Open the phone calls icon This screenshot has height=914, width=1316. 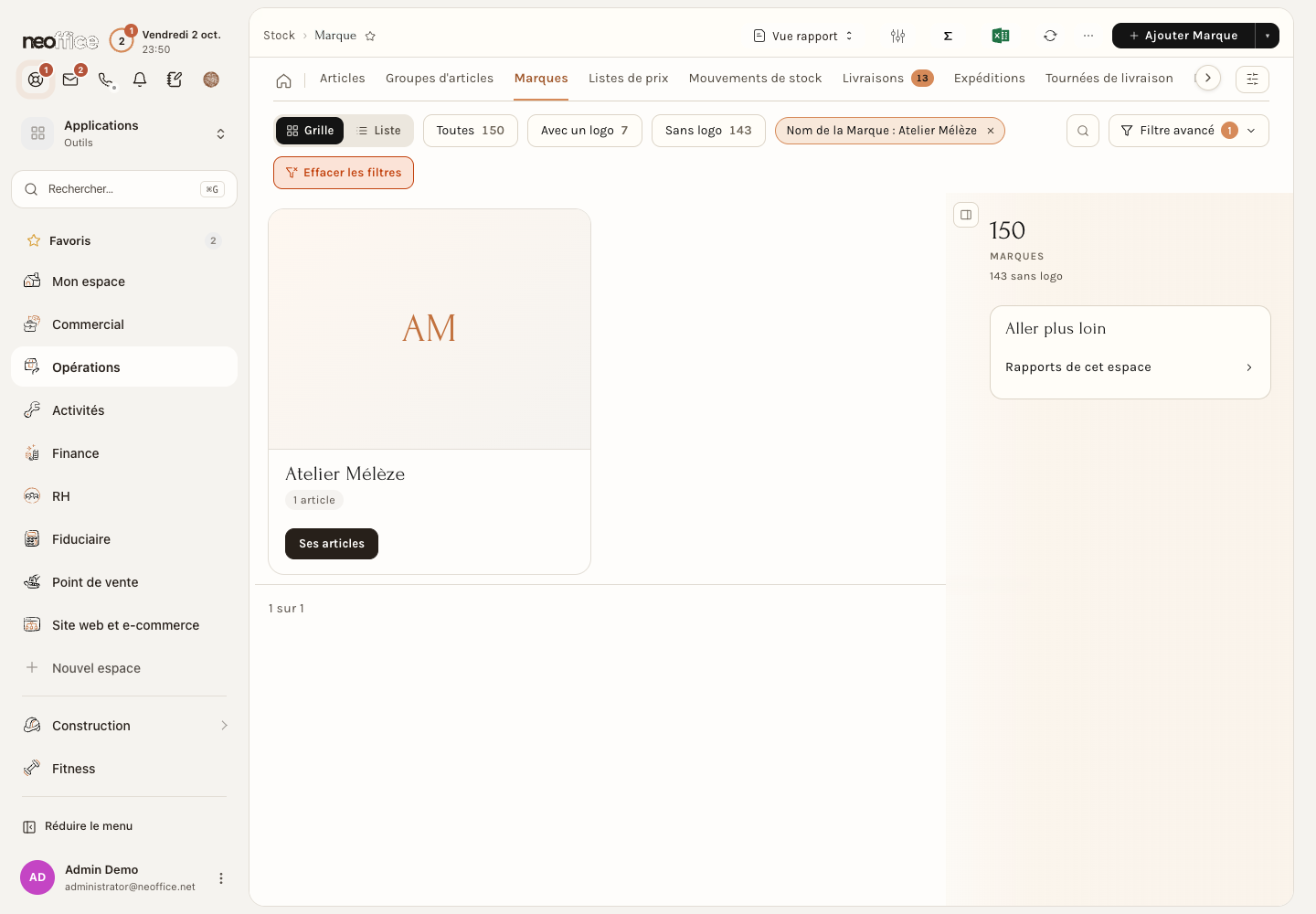pyautogui.click(x=106, y=80)
